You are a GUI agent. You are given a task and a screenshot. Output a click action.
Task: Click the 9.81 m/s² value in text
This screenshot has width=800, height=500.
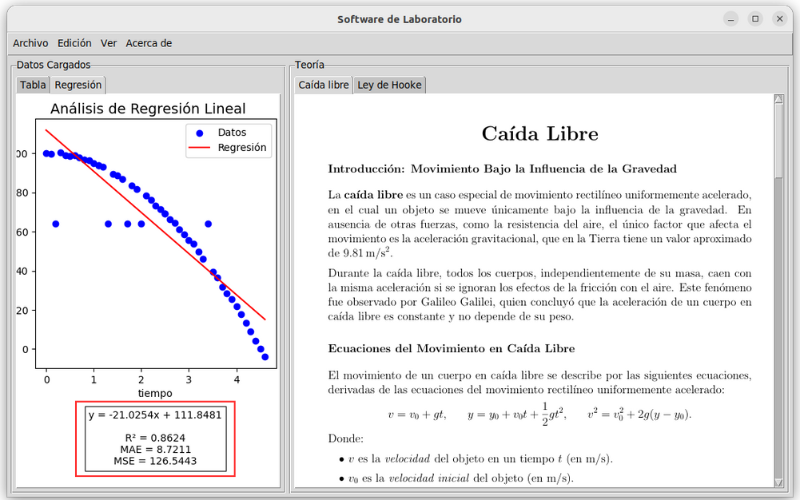coord(367,253)
